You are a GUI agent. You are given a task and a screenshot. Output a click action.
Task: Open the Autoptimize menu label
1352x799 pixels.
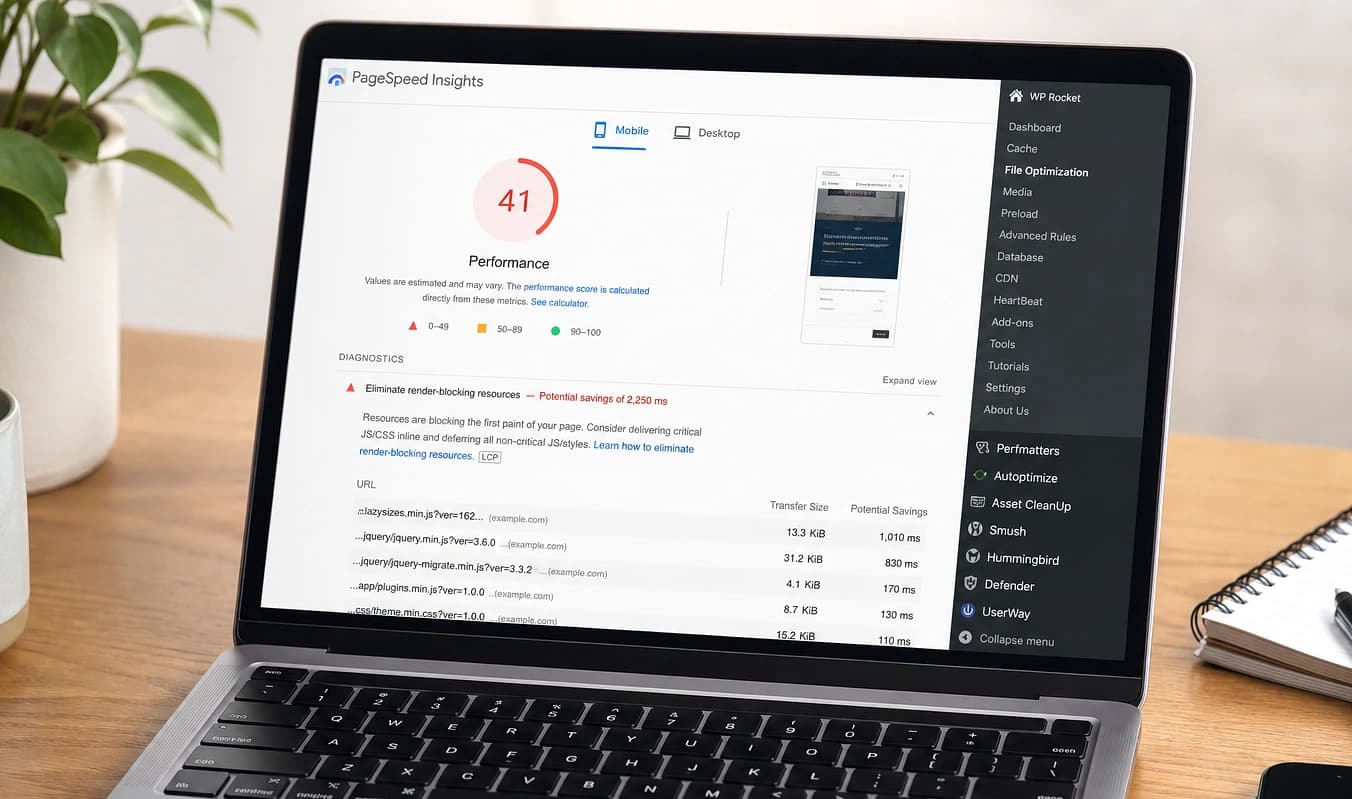pos(1025,477)
